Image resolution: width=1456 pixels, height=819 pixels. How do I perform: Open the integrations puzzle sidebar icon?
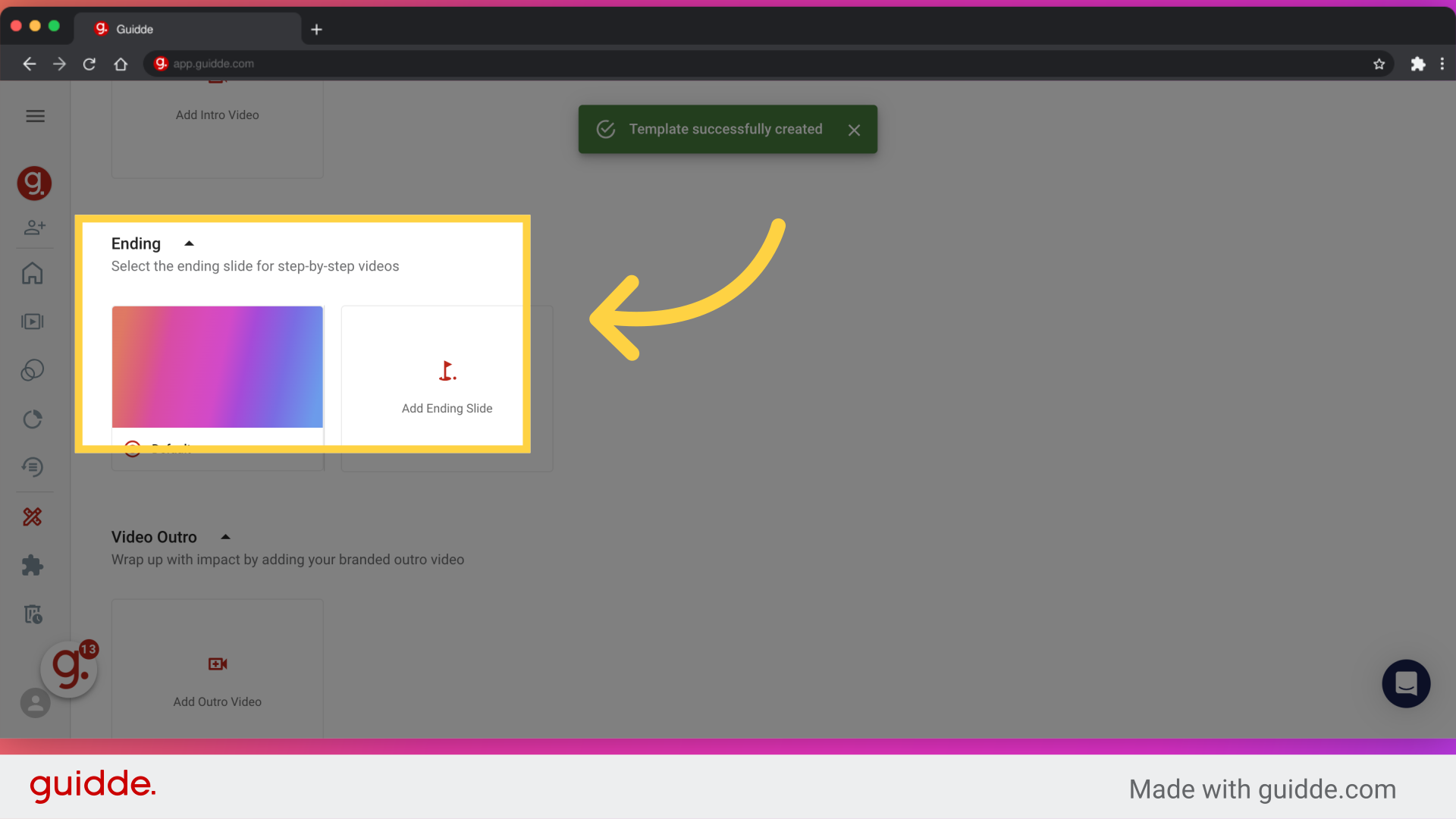33,565
